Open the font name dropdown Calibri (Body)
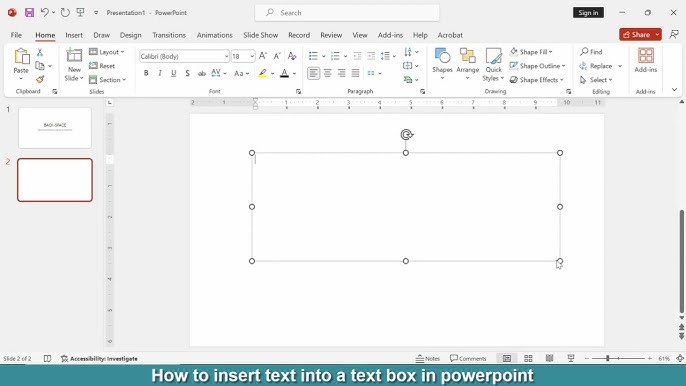Image resolution: width=686 pixels, height=386 pixels. (x=184, y=56)
